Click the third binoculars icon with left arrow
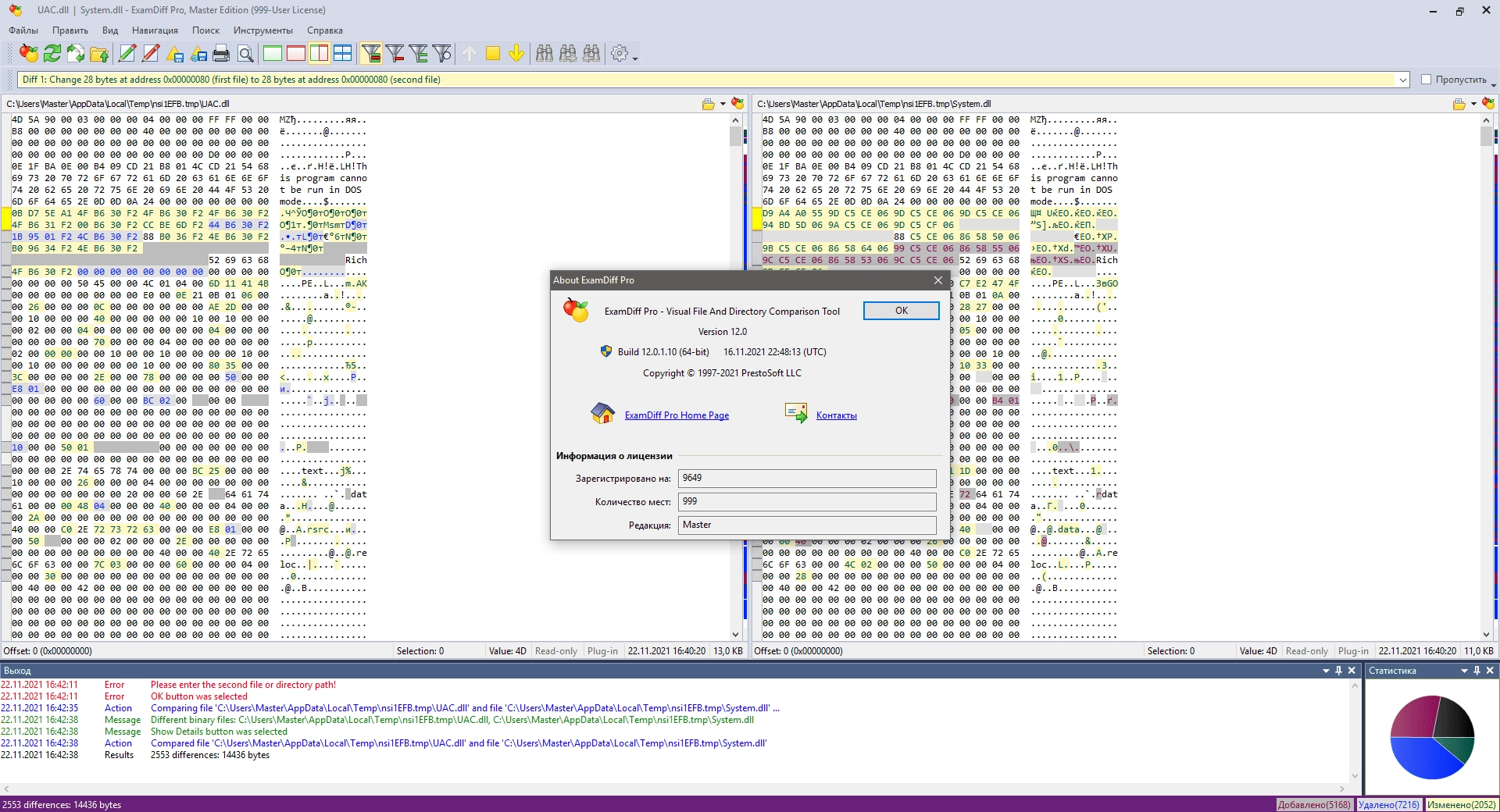The width and height of the screenshot is (1500, 812). (x=591, y=53)
